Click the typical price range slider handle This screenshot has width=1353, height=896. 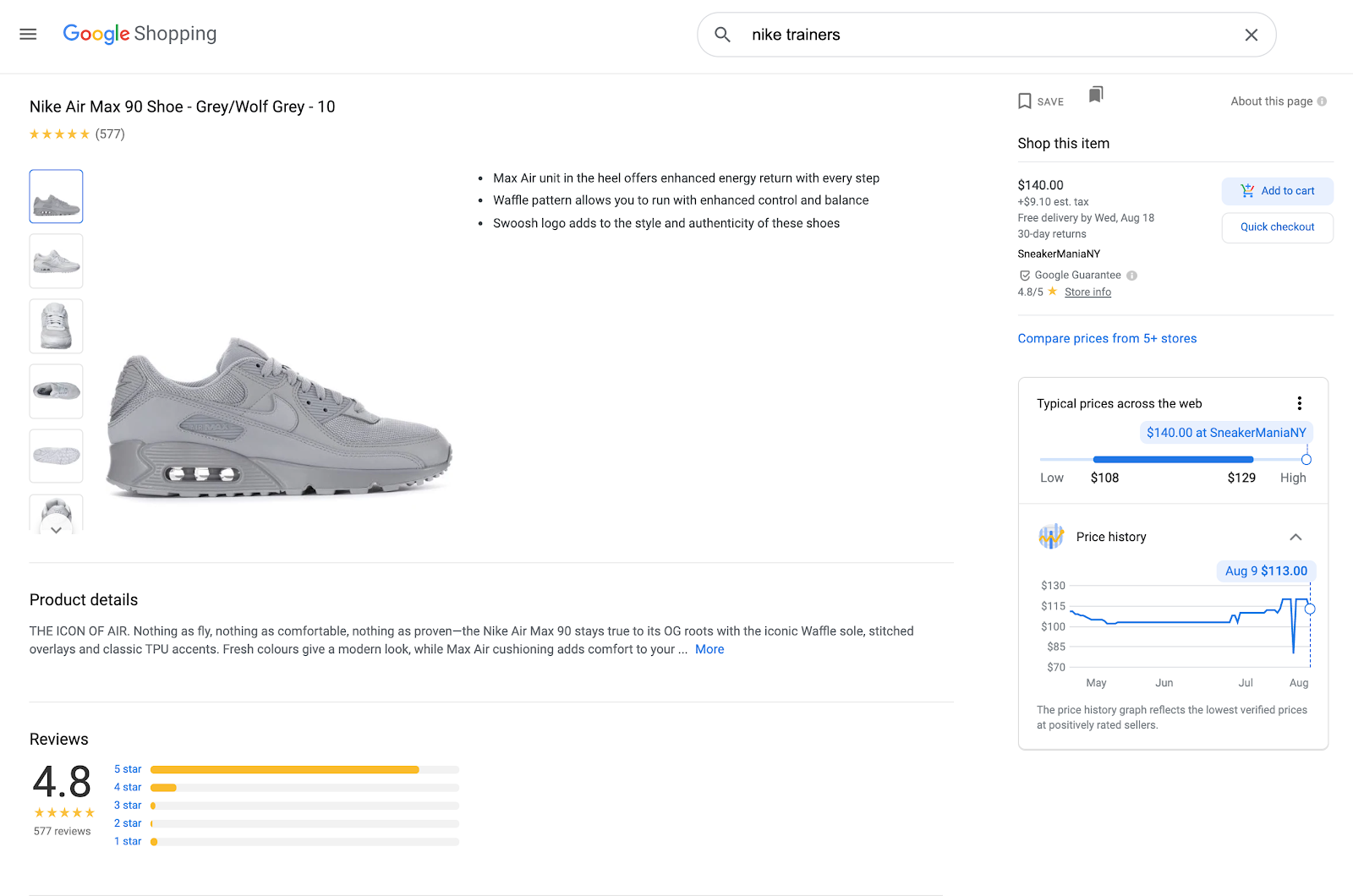[x=1306, y=460]
